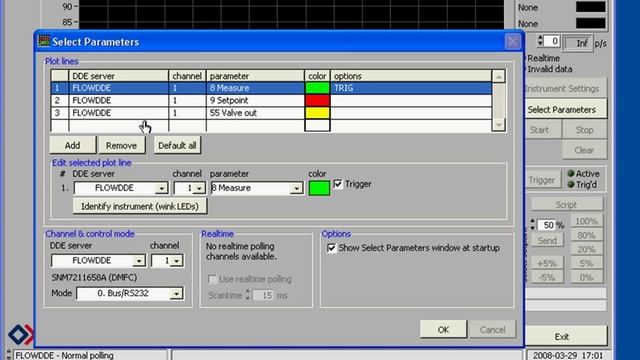Click the Start button in main window
640x360 pixels.
click(x=543, y=130)
